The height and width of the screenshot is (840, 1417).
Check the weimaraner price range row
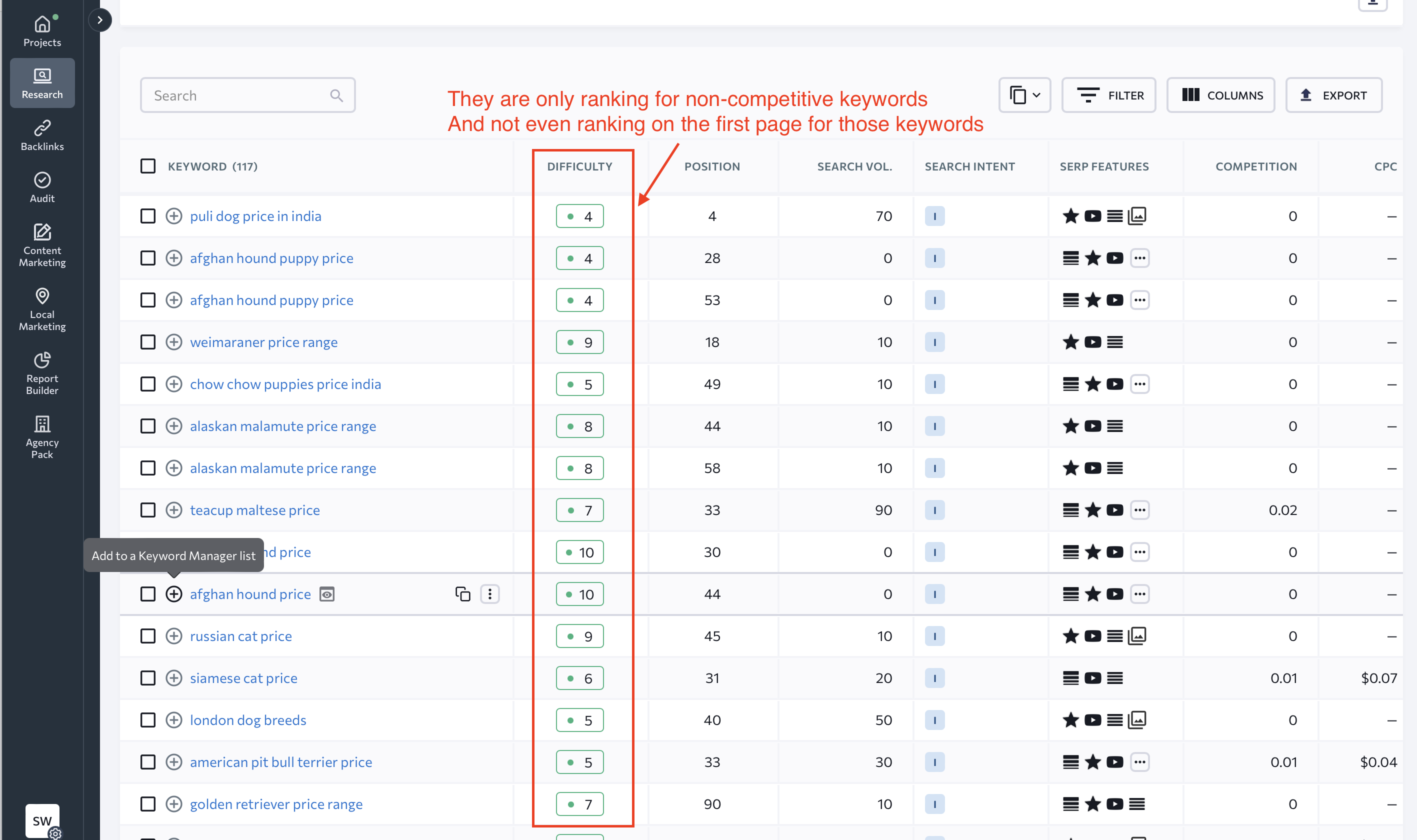(147, 342)
